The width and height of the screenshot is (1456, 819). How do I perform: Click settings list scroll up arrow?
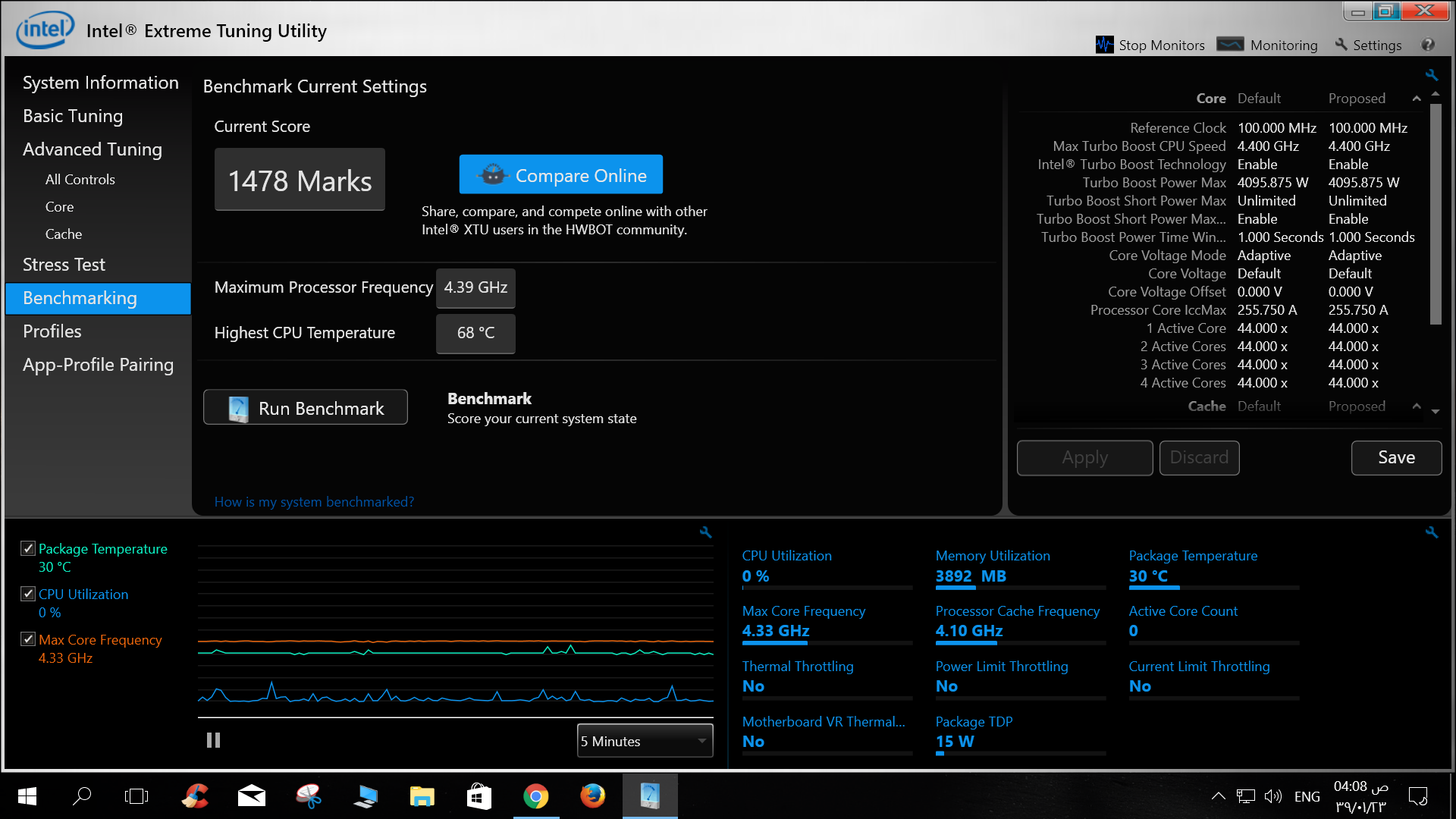pyautogui.click(x=1435, y=95)
